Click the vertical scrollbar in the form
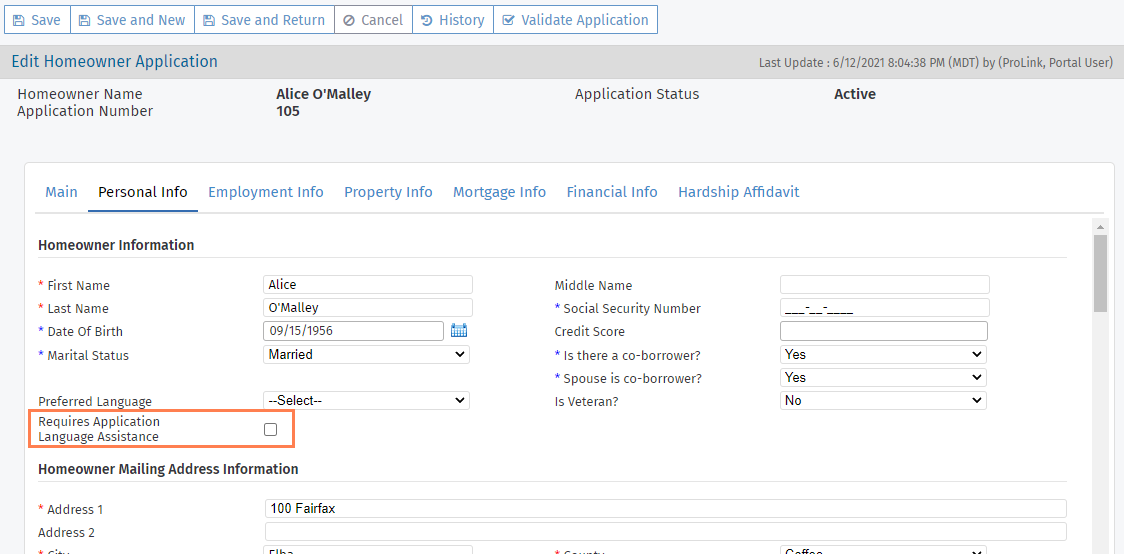 point(1100,273)
